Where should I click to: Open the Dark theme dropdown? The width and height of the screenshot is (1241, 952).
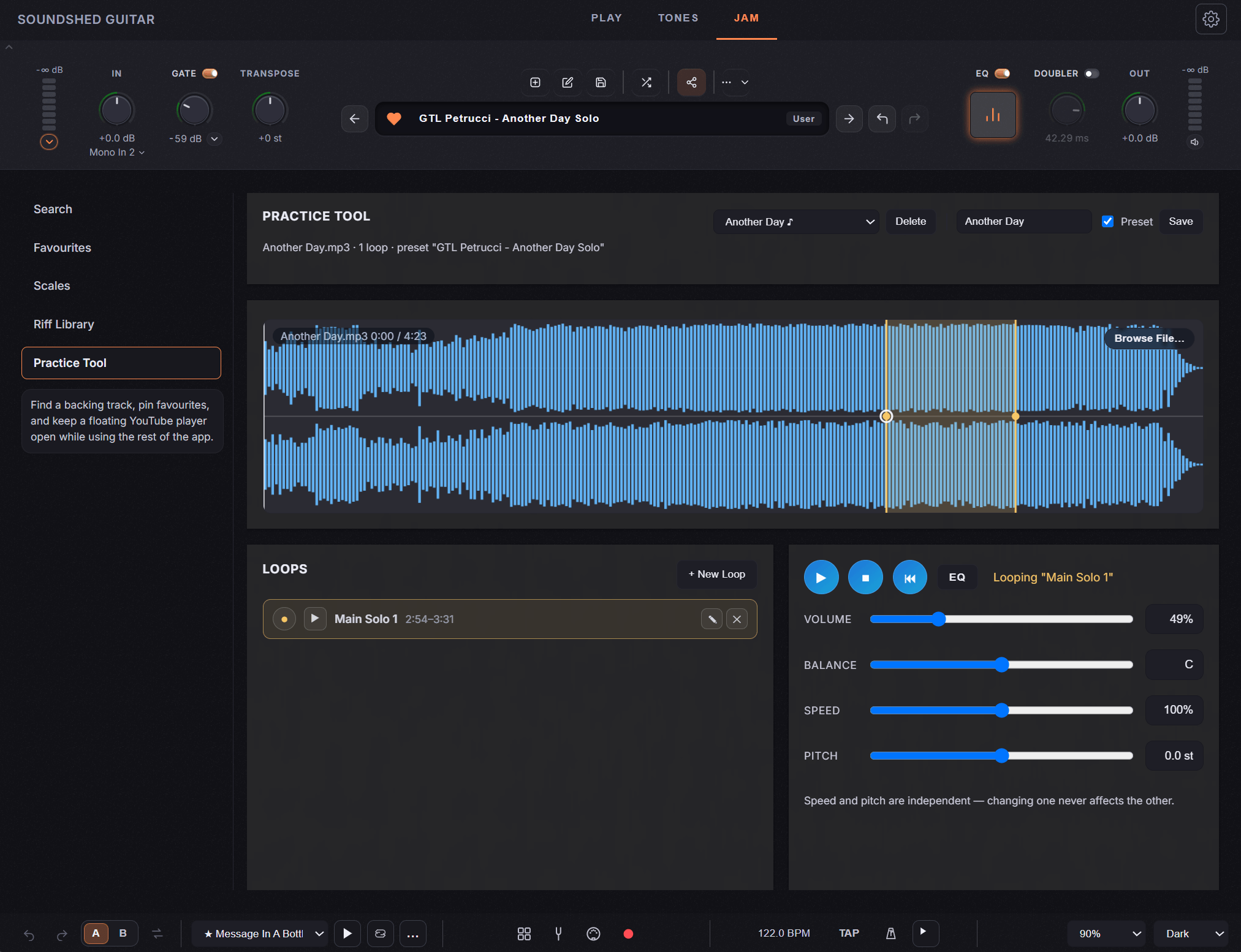click(1191, 934)
